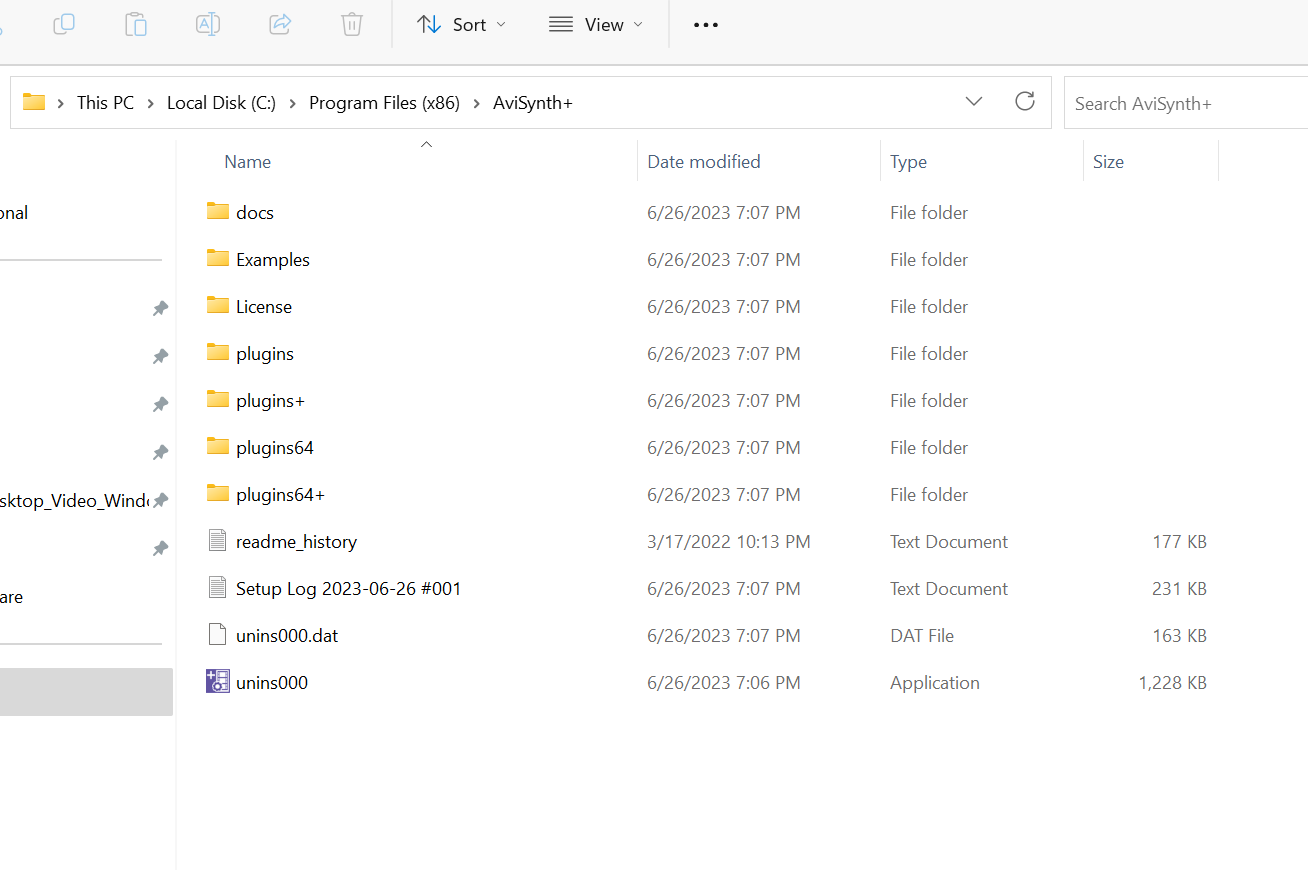Expand the address bar history dropdown

click(974, 102)
